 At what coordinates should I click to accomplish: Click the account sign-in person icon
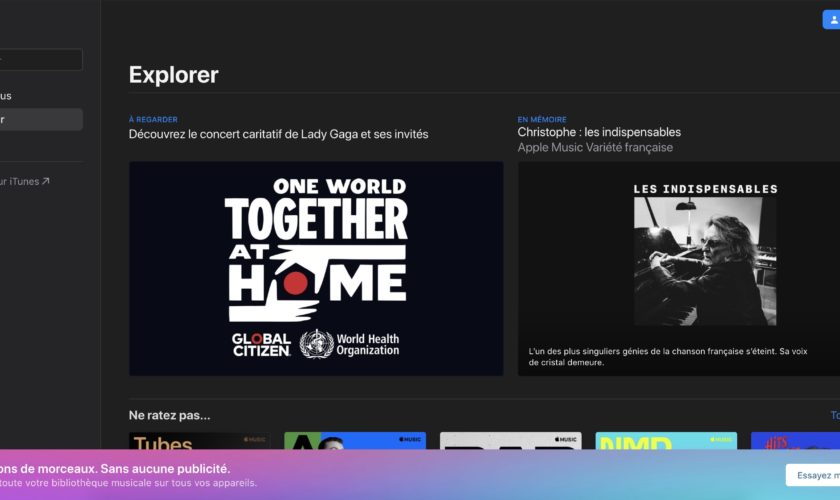tap(831, 20)
